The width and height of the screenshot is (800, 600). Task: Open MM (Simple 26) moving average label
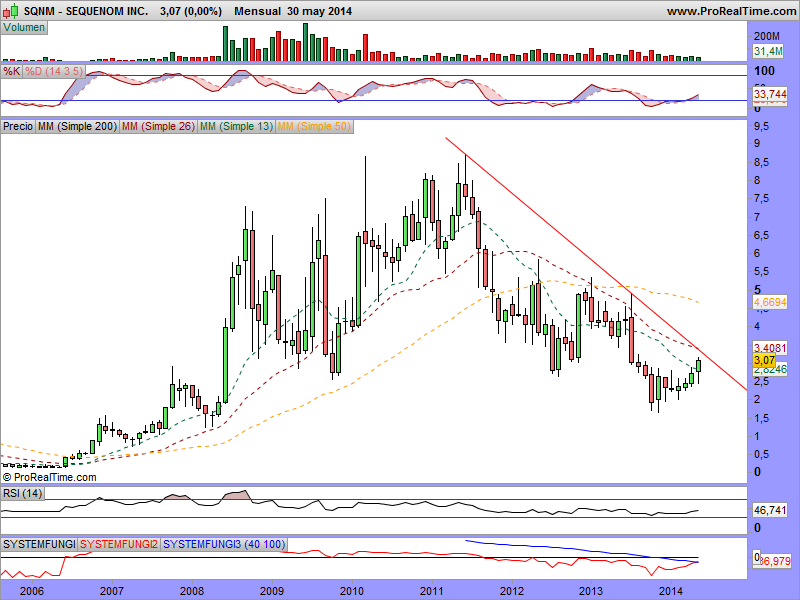[x=158, y=126]
